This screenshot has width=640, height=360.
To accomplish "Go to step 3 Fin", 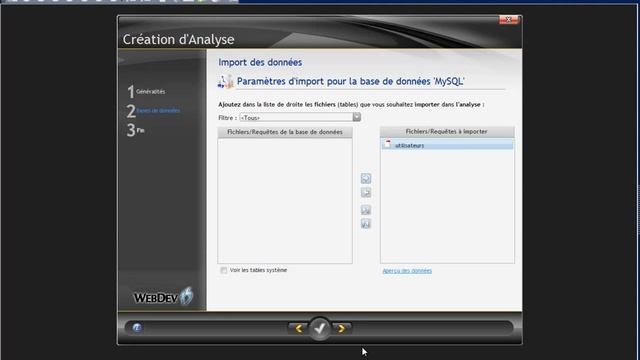I will (136, 130).
